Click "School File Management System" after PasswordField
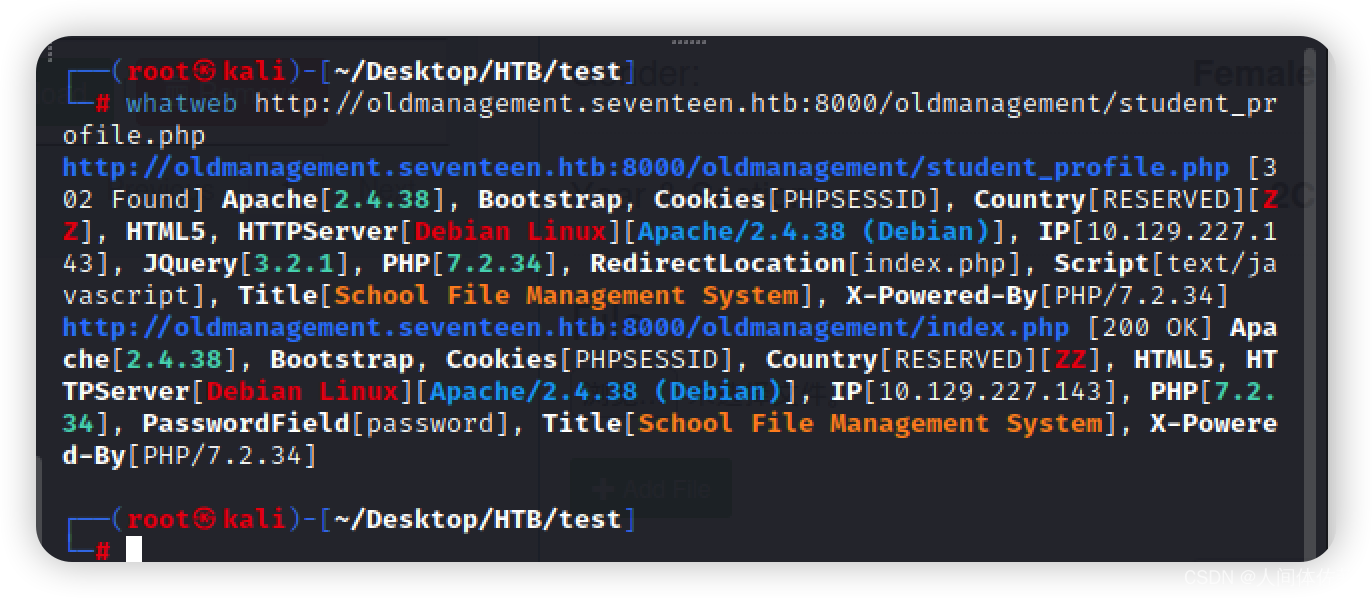 click(x=870, y=423)
